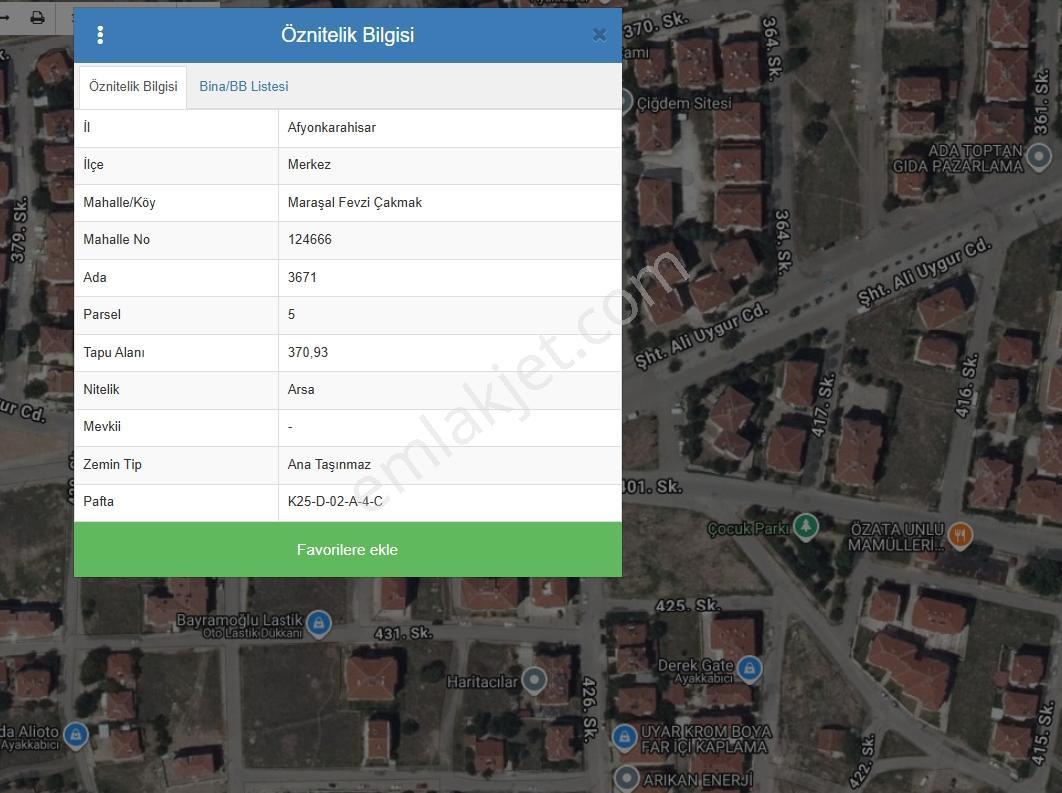Click the Tapu Alanı label
The height and width of the screenshot is (793, 1062).
[114, 352]
